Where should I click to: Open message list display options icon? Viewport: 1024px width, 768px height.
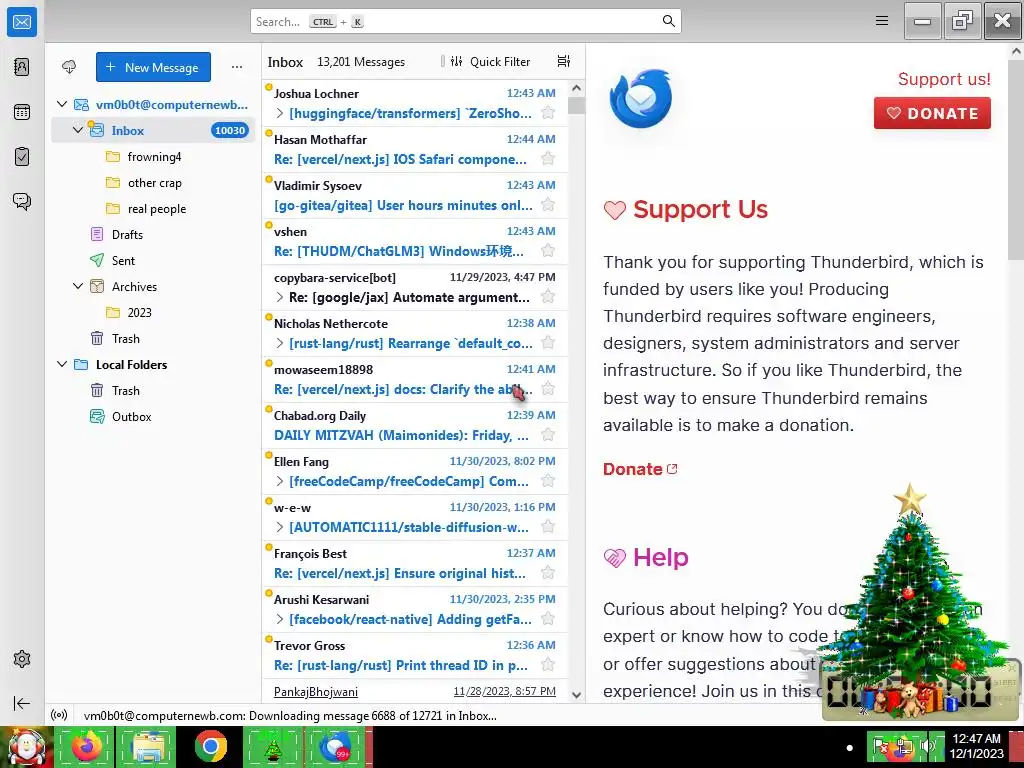(x=564, y=61)
